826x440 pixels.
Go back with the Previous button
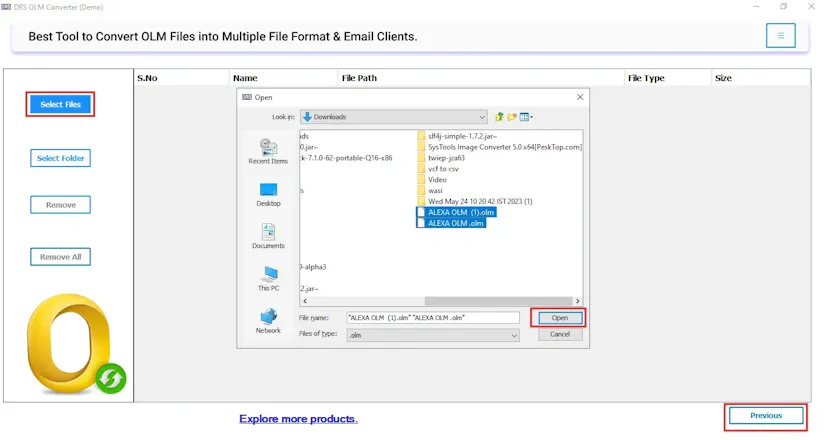766,416
